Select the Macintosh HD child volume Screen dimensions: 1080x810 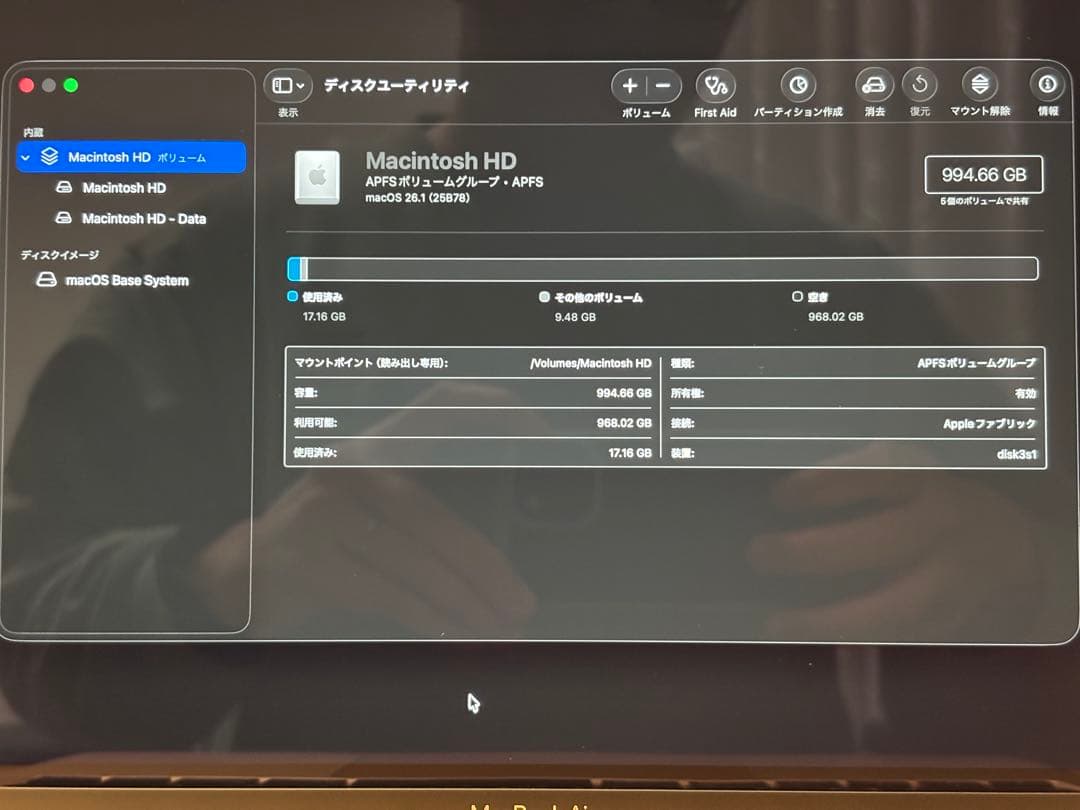pyautogui.click(x=124, y=188)
